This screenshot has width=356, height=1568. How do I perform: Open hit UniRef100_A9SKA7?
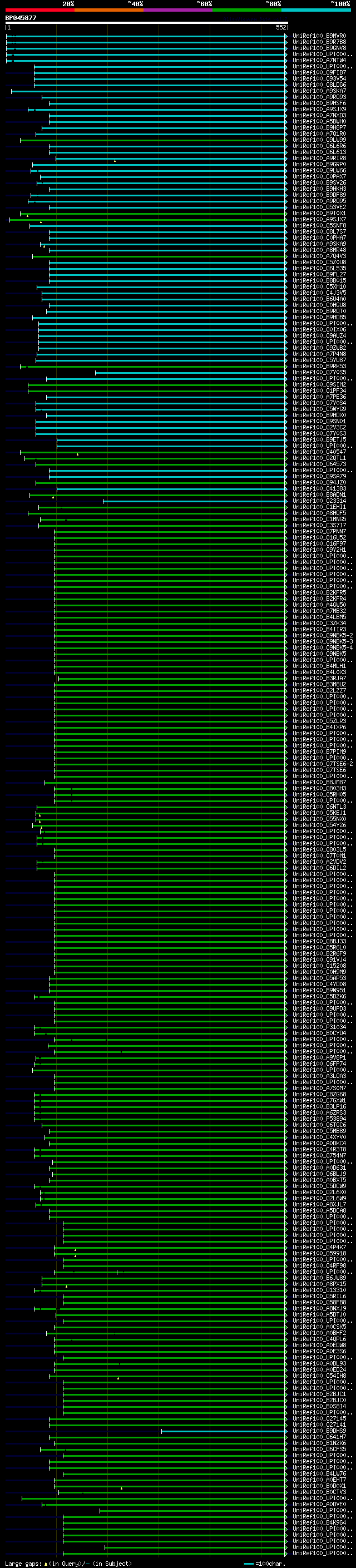click(x=319, y=91)
